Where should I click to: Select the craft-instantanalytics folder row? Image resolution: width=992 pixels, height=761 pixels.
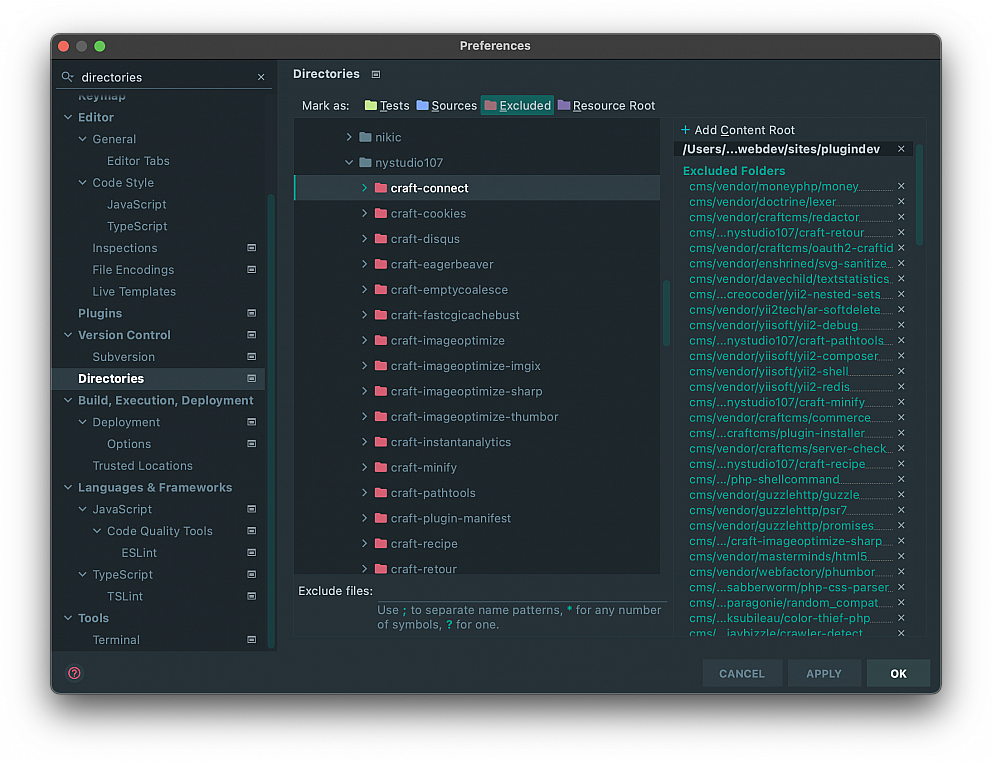pyautogui.click(x=478, y=442)
